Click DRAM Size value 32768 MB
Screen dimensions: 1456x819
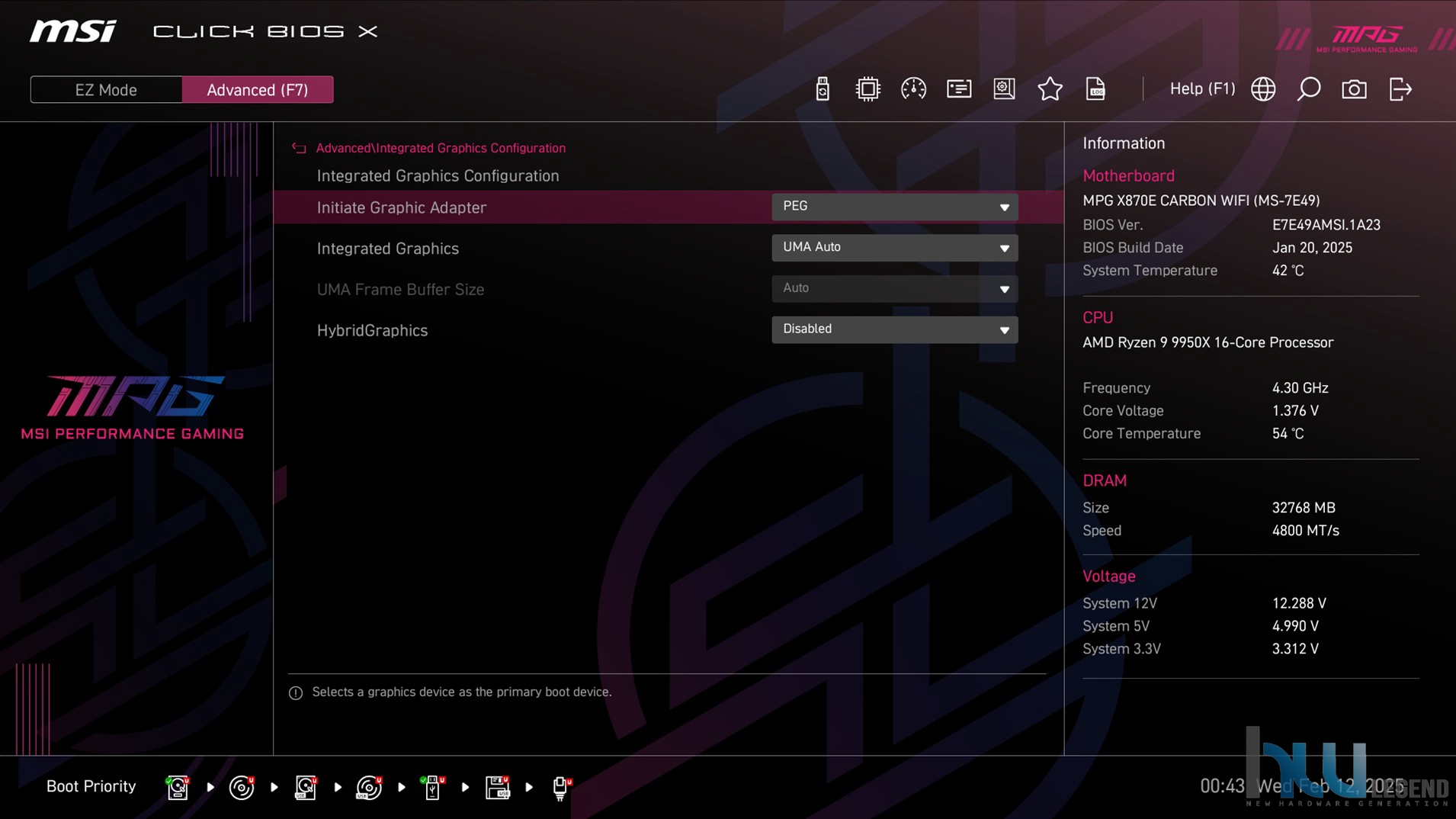click(1303, 508)
